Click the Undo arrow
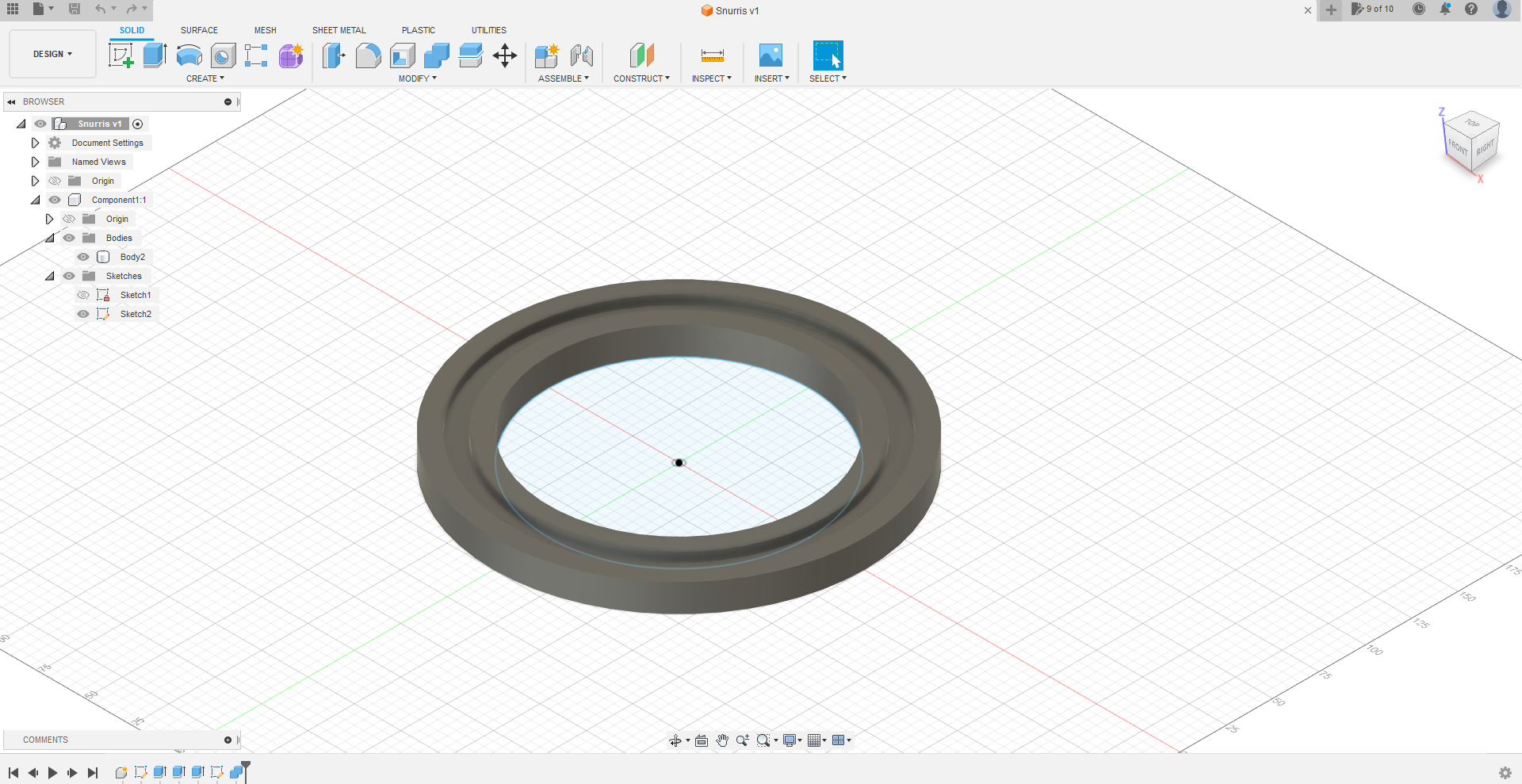This screenshot has width=1522, height=784. [x=101, y=9]
